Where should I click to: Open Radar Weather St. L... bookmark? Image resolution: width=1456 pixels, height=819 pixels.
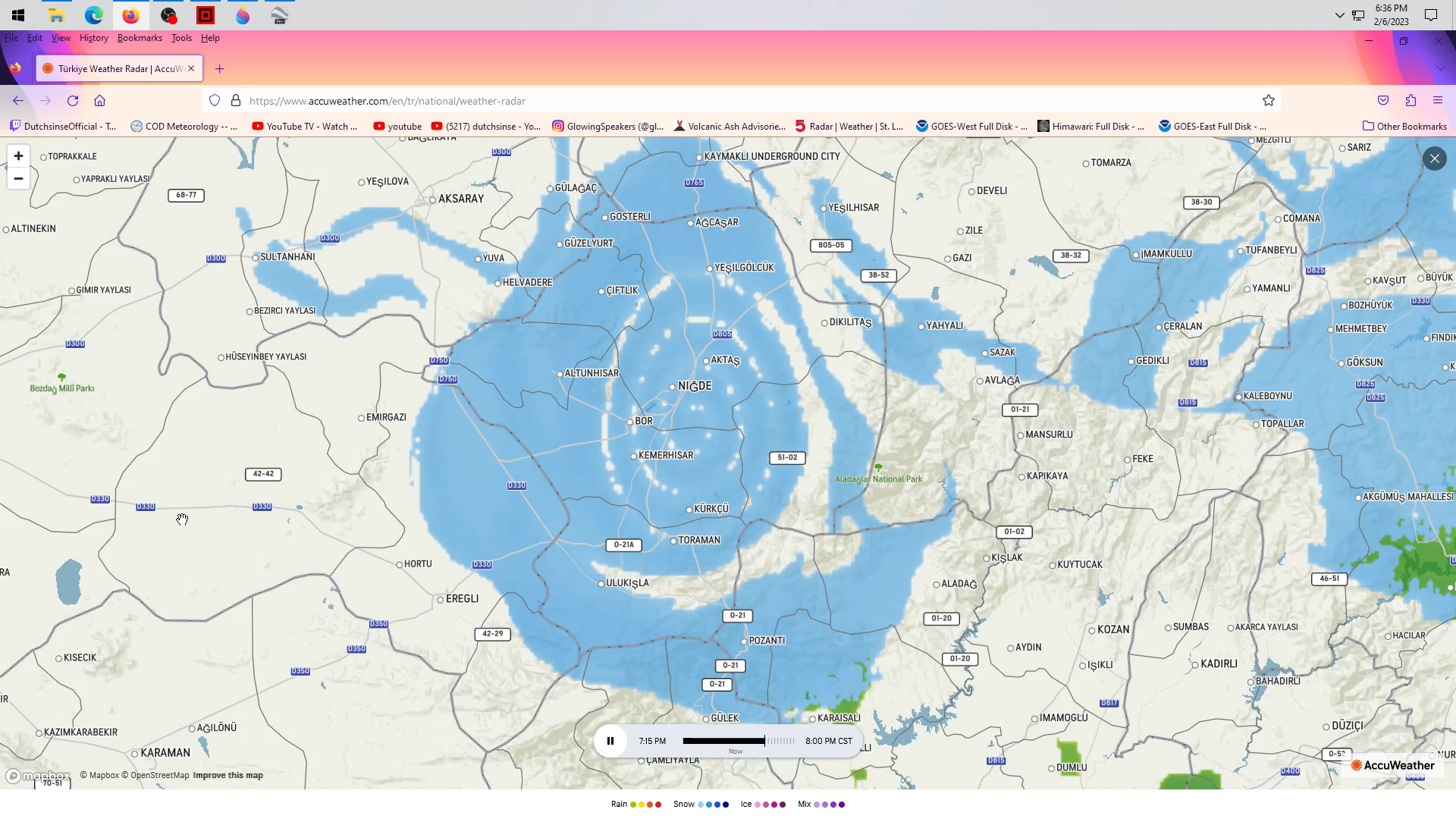pyautogui.click(x=849, y=127)
